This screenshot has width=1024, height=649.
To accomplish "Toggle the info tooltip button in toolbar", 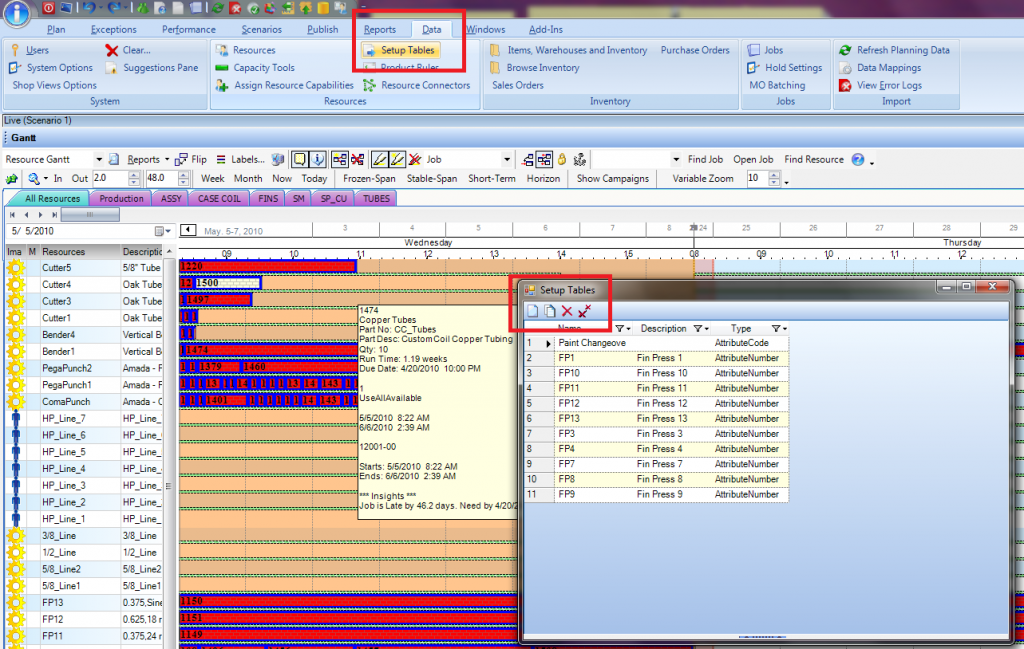I will click(x=318, y=159).
